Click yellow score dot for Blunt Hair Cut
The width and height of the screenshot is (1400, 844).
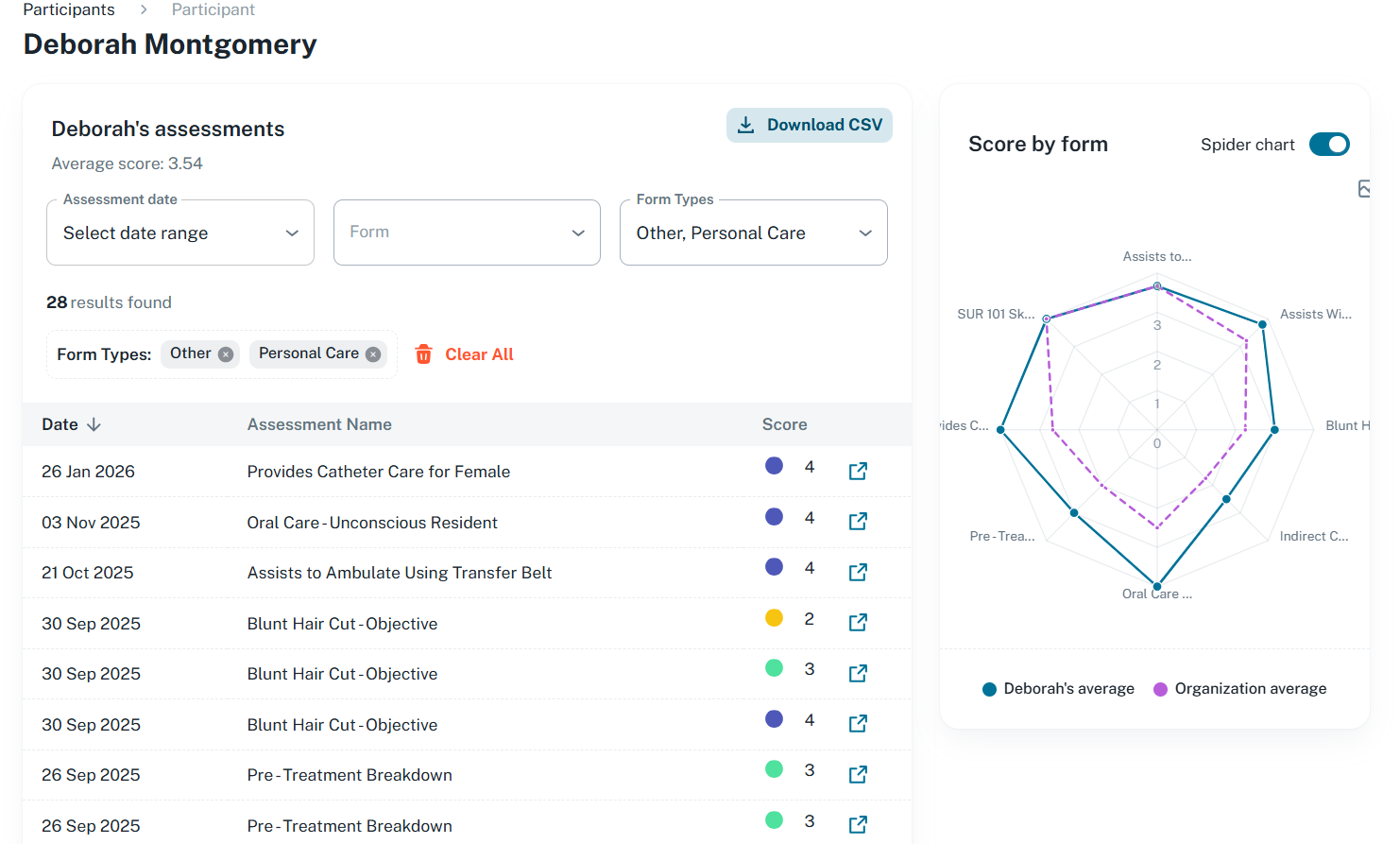click(x=774, y=618)
